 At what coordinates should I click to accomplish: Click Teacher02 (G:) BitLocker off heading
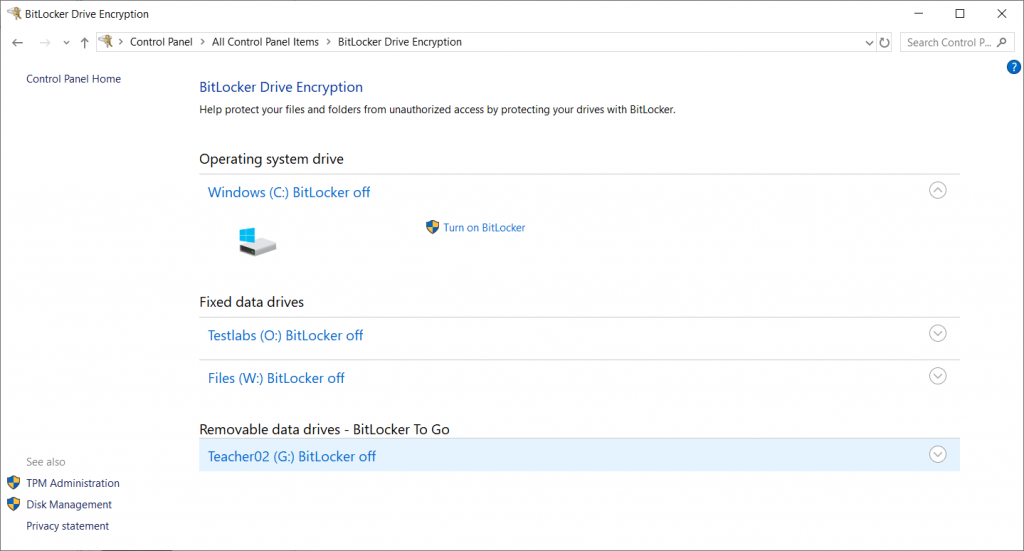292,456
